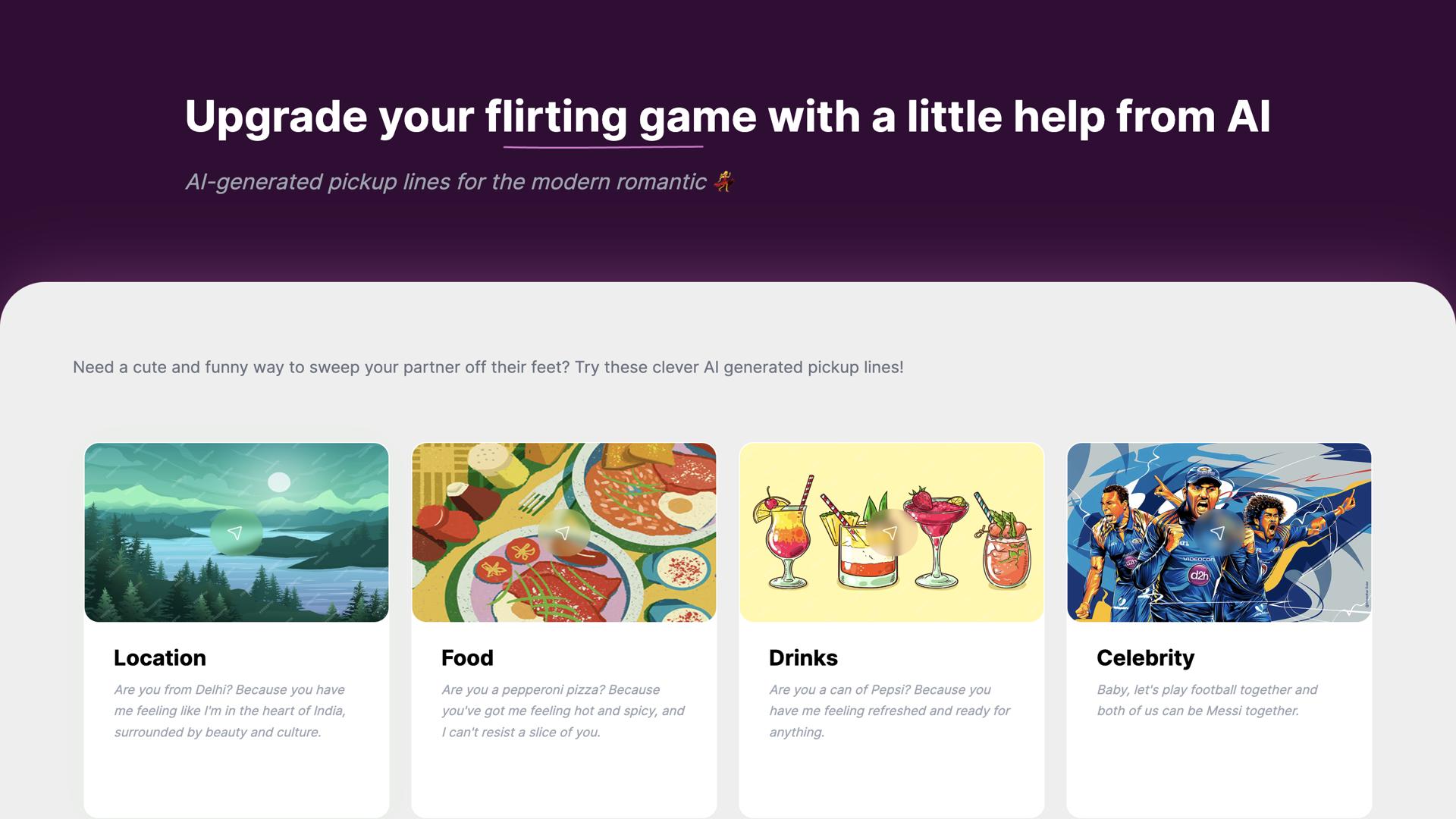Click the share icon on the Location card
1456x819 pixels.
236,532
